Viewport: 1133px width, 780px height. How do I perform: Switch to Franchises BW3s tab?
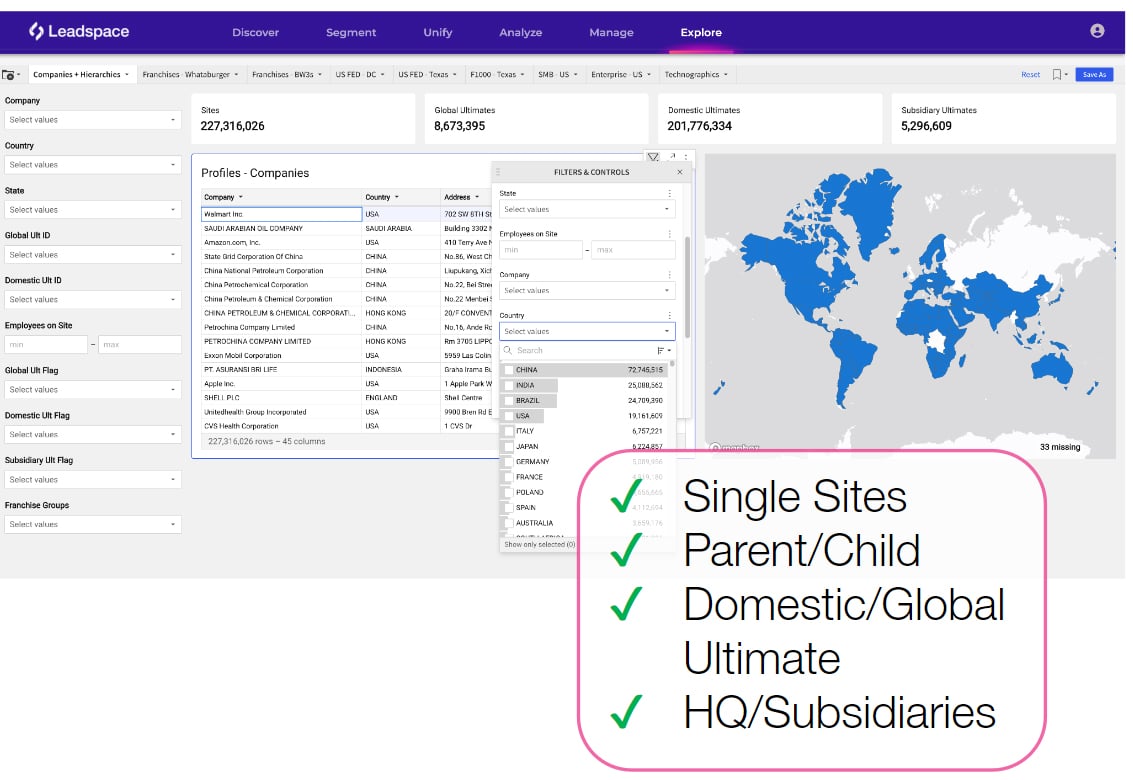coord(287,74)
